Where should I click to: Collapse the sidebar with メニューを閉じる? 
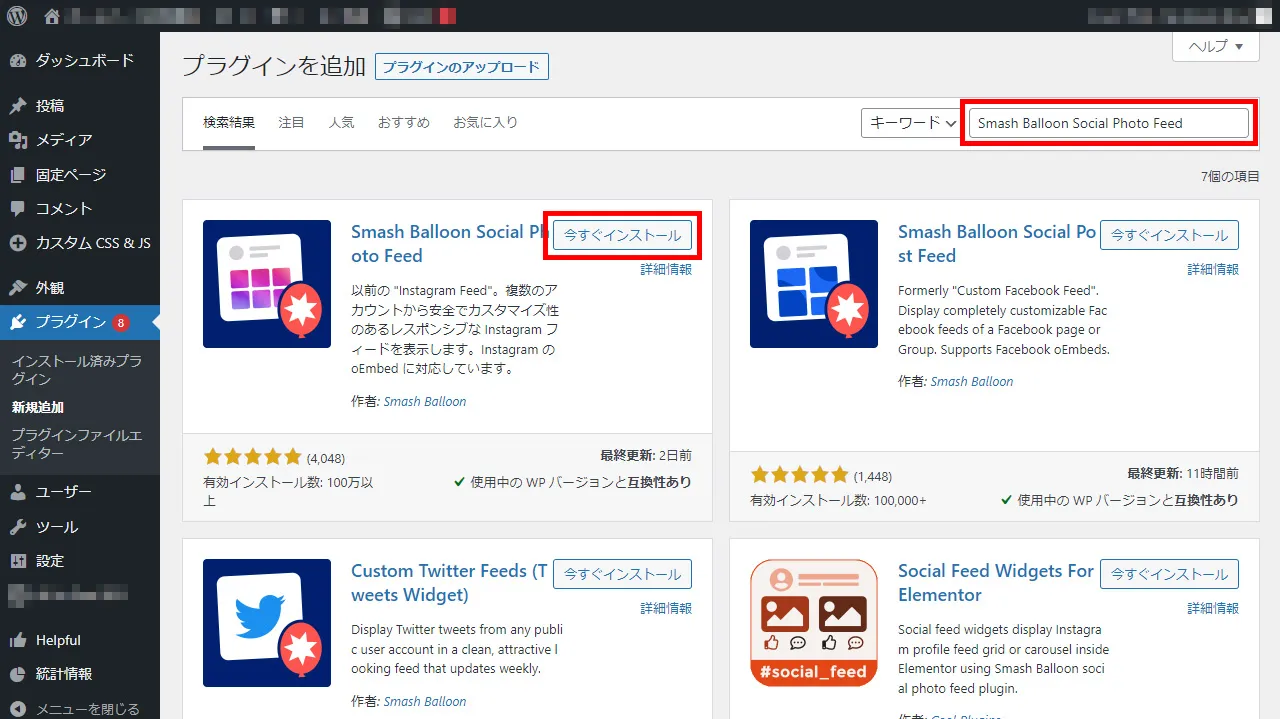click(x=87, y=709)
